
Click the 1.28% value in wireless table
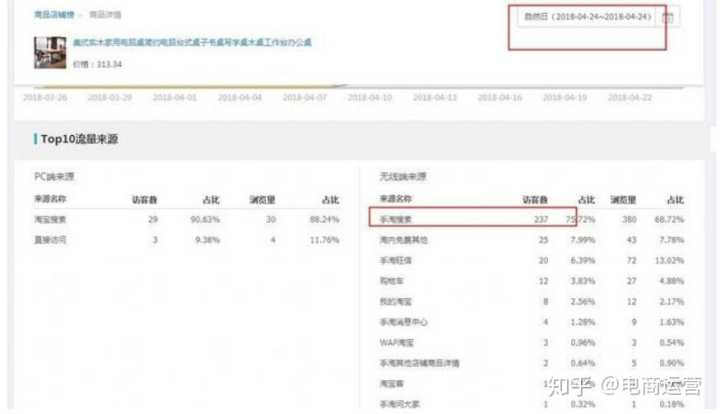tap(583, 322)
